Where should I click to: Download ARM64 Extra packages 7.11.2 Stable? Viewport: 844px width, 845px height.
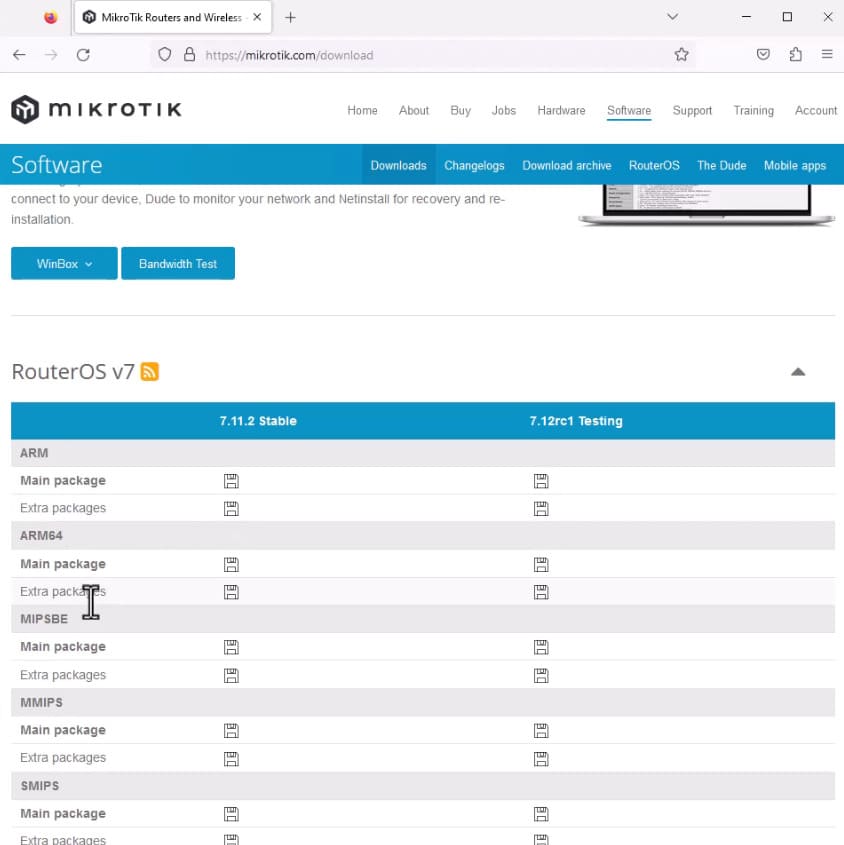click(231, 592)
